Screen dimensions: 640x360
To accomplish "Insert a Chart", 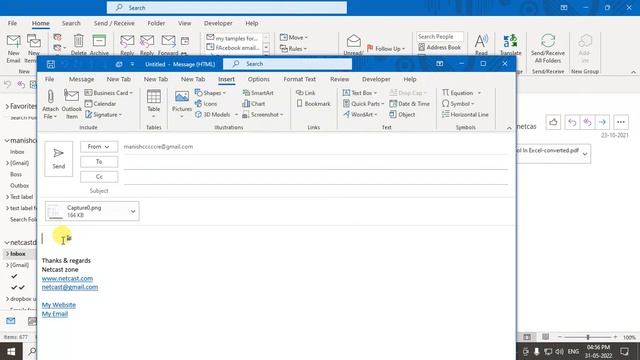I will (x=254, y=104).
